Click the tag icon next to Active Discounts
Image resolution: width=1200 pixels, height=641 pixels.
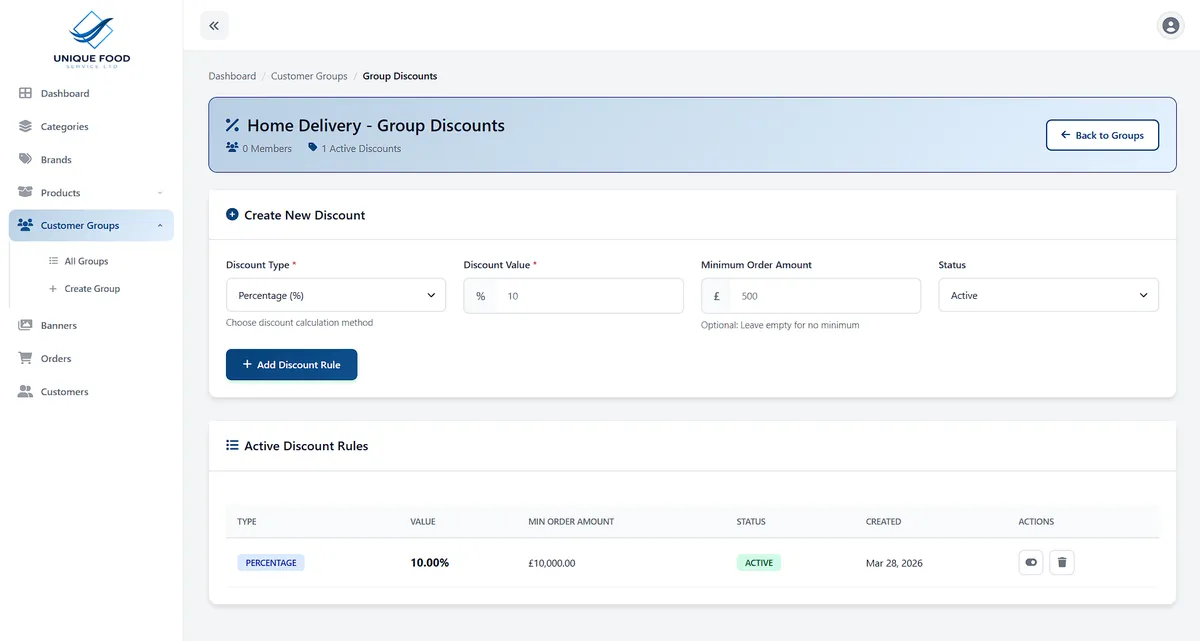click(313, 147)
